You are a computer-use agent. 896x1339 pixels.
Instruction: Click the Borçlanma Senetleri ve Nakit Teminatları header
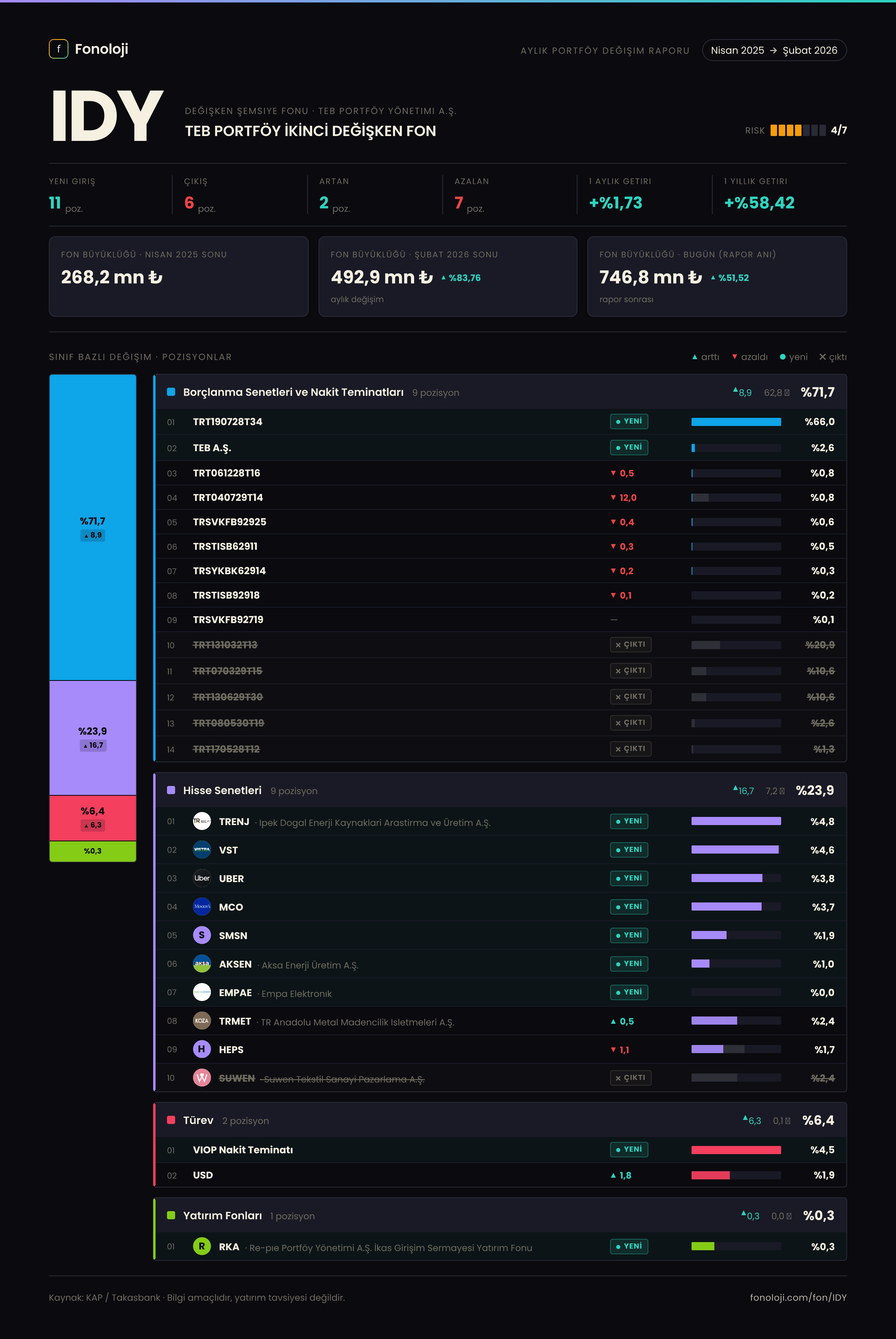501,392
